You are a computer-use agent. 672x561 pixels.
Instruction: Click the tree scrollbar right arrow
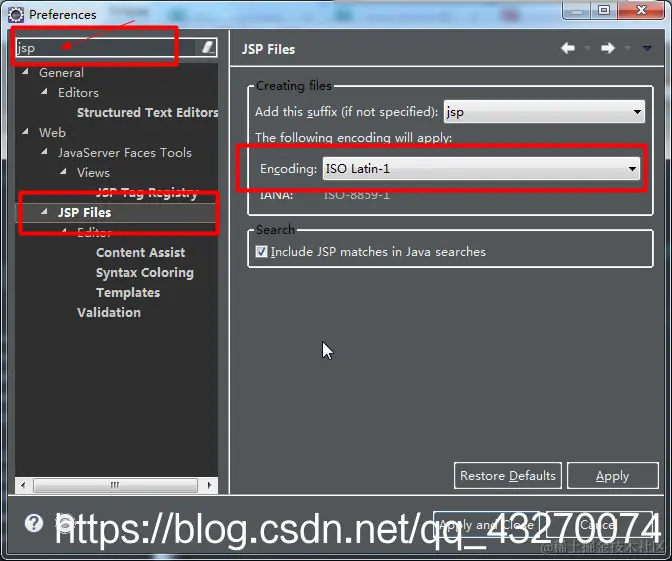(209, 485)
